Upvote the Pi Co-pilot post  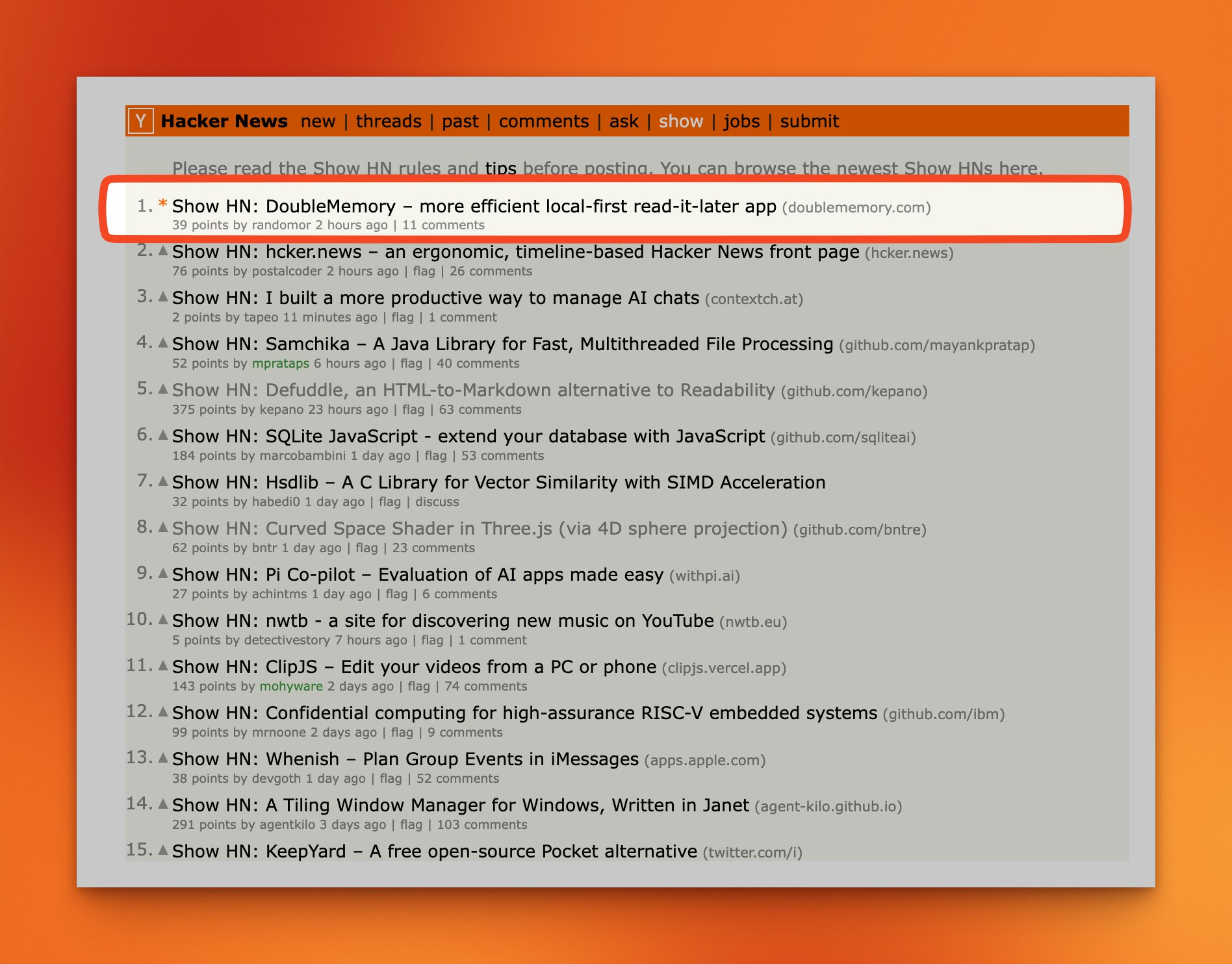[x=163, y=574]
